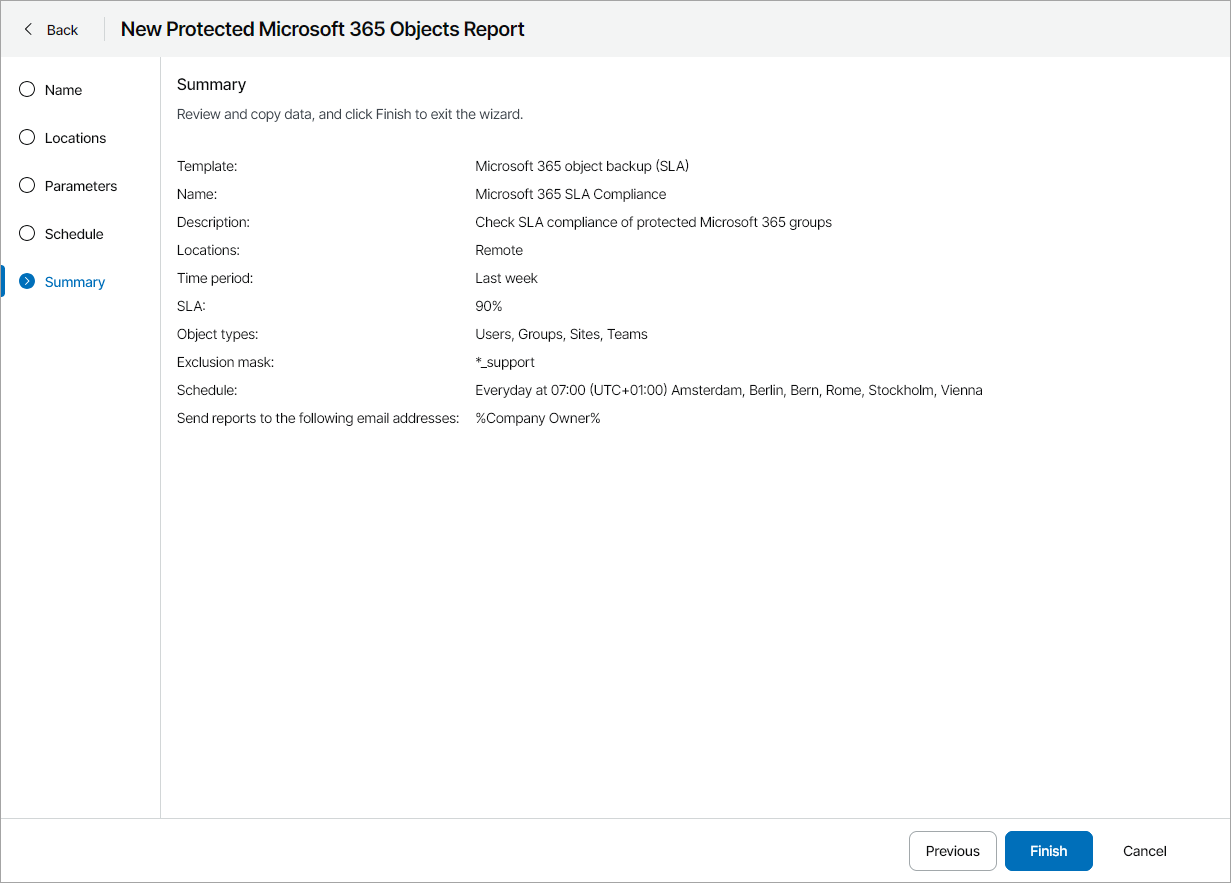
Task: Click the template value 'Microsoft 365 object backup (SLA)'
Action: [x=582, y=166]
